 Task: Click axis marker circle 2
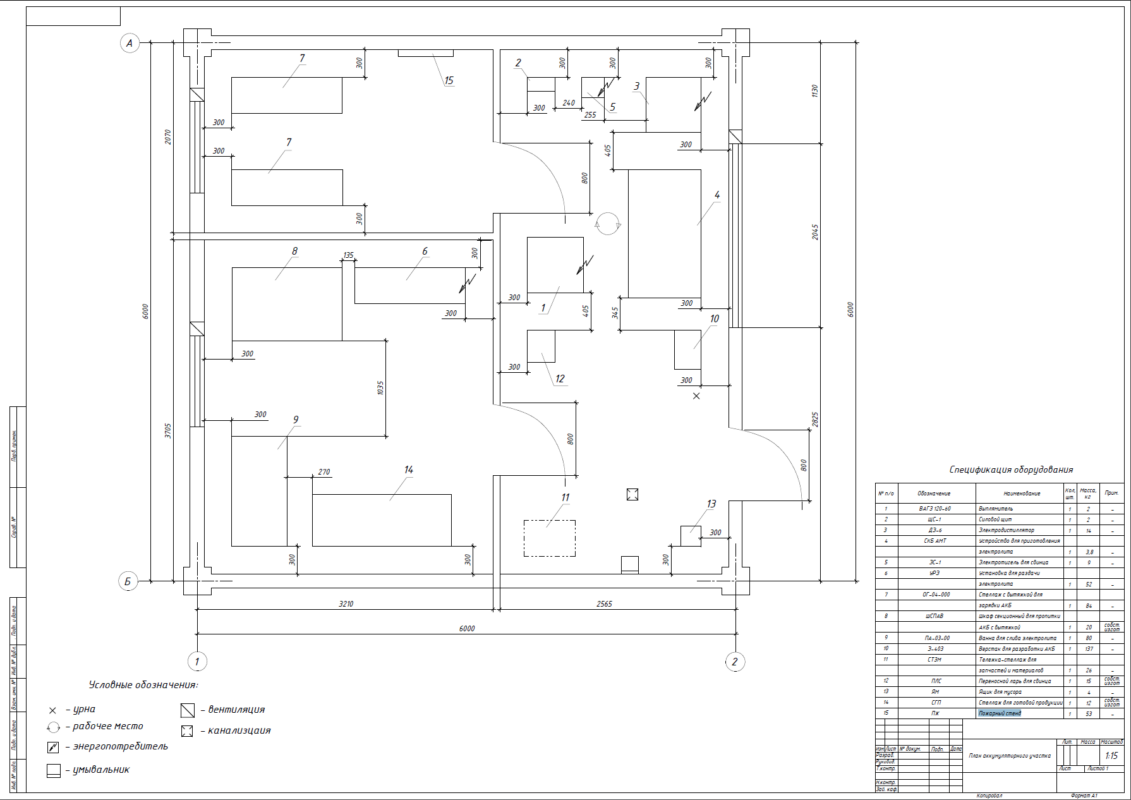coord(734,661)
